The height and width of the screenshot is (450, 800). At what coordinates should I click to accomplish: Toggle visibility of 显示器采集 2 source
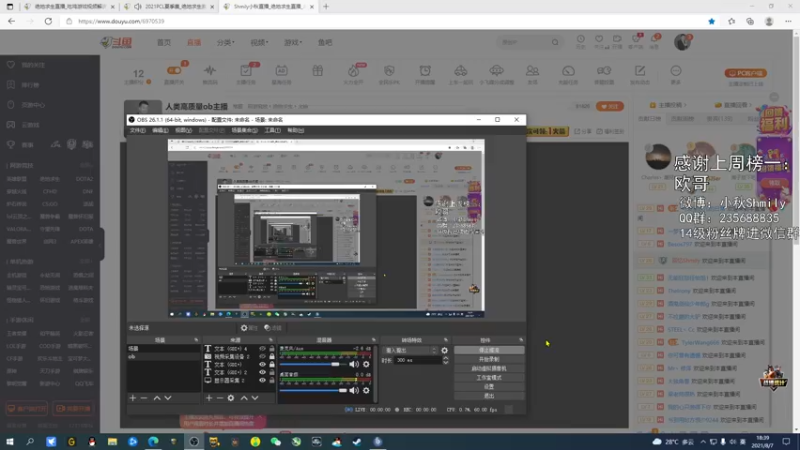pyautogui.click(x=262, y=381)
